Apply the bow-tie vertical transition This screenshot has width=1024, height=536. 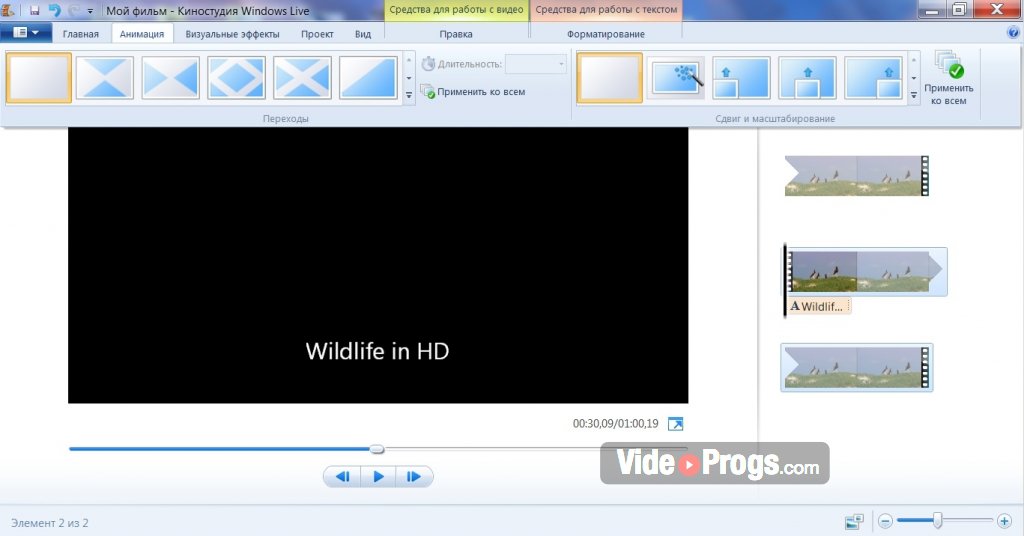tap(104, 78)
